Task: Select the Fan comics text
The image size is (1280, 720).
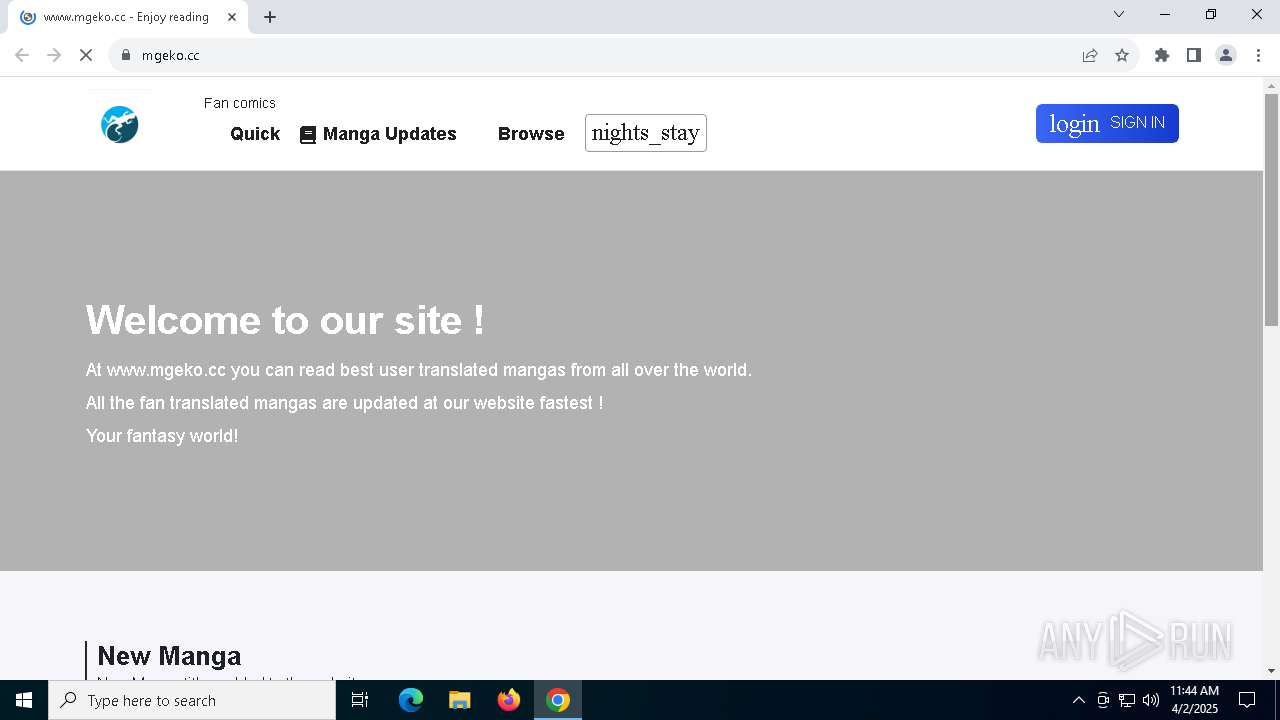Action: [x=240, y=103]
